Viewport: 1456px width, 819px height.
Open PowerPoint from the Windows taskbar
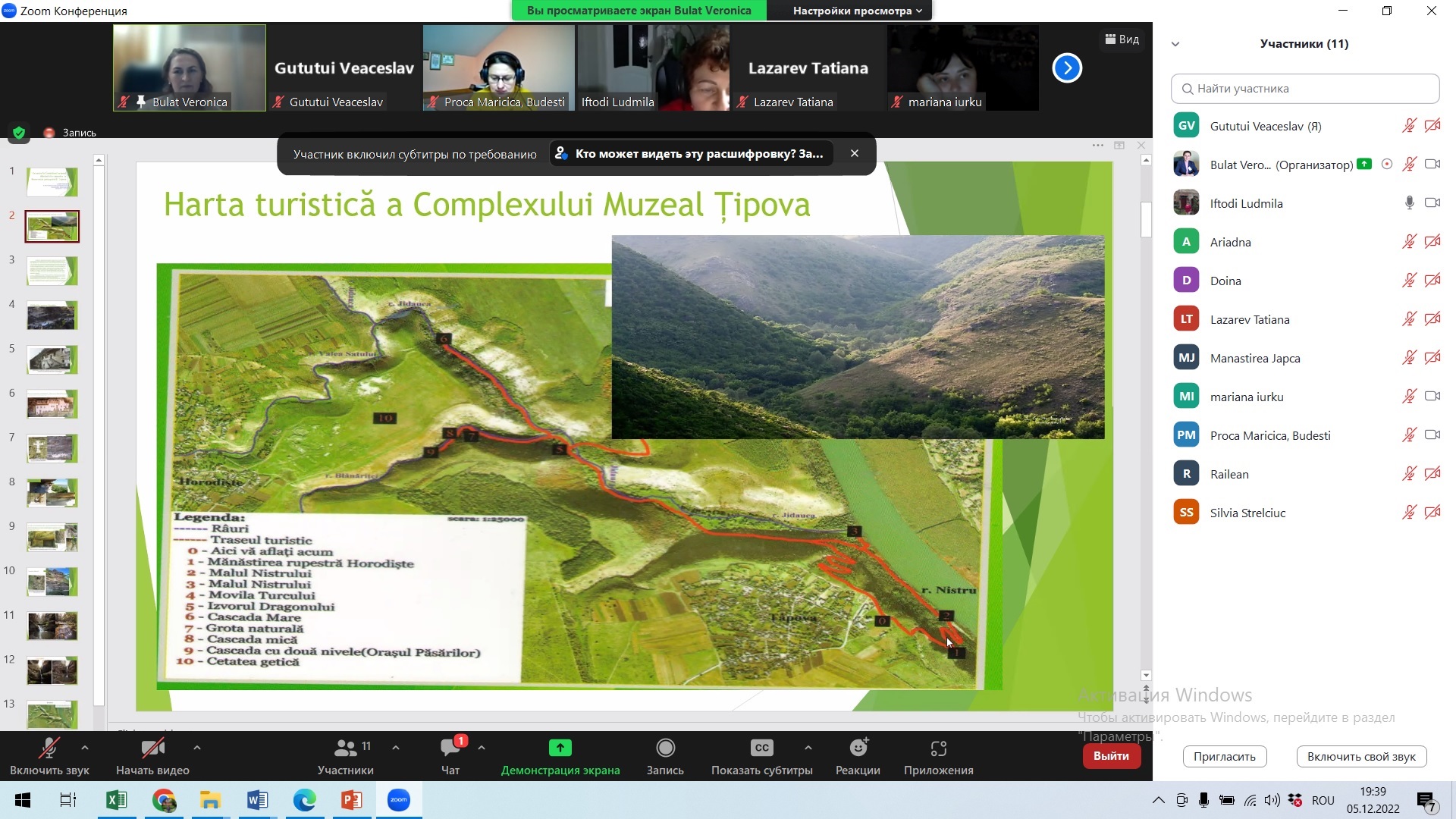[x=351, y=800]
